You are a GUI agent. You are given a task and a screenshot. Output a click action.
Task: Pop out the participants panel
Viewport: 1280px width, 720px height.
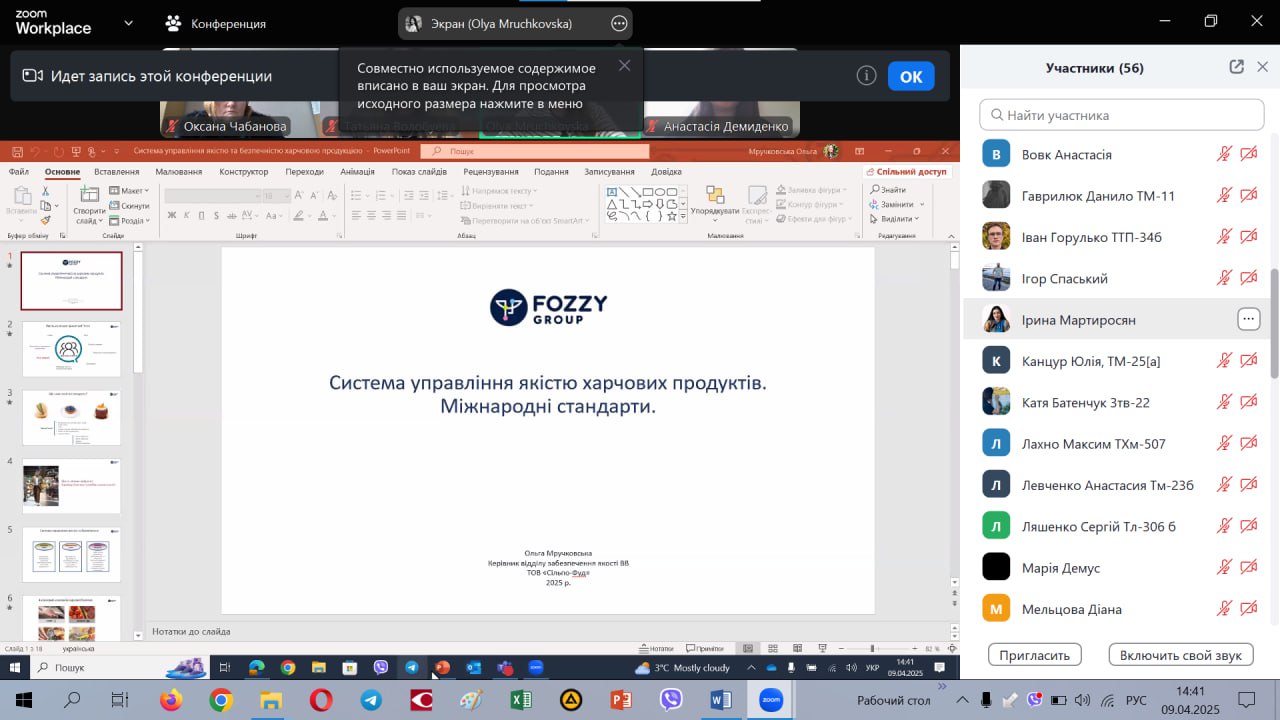coord(1236,67)
